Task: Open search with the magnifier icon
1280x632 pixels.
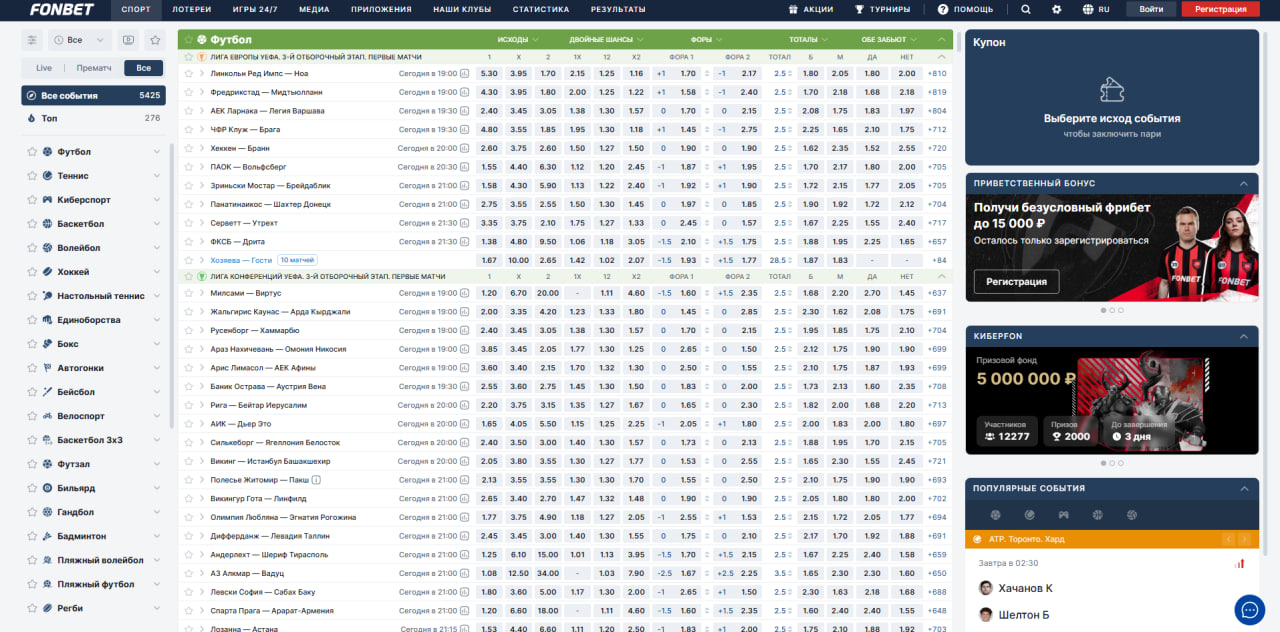Action: 1025,9
